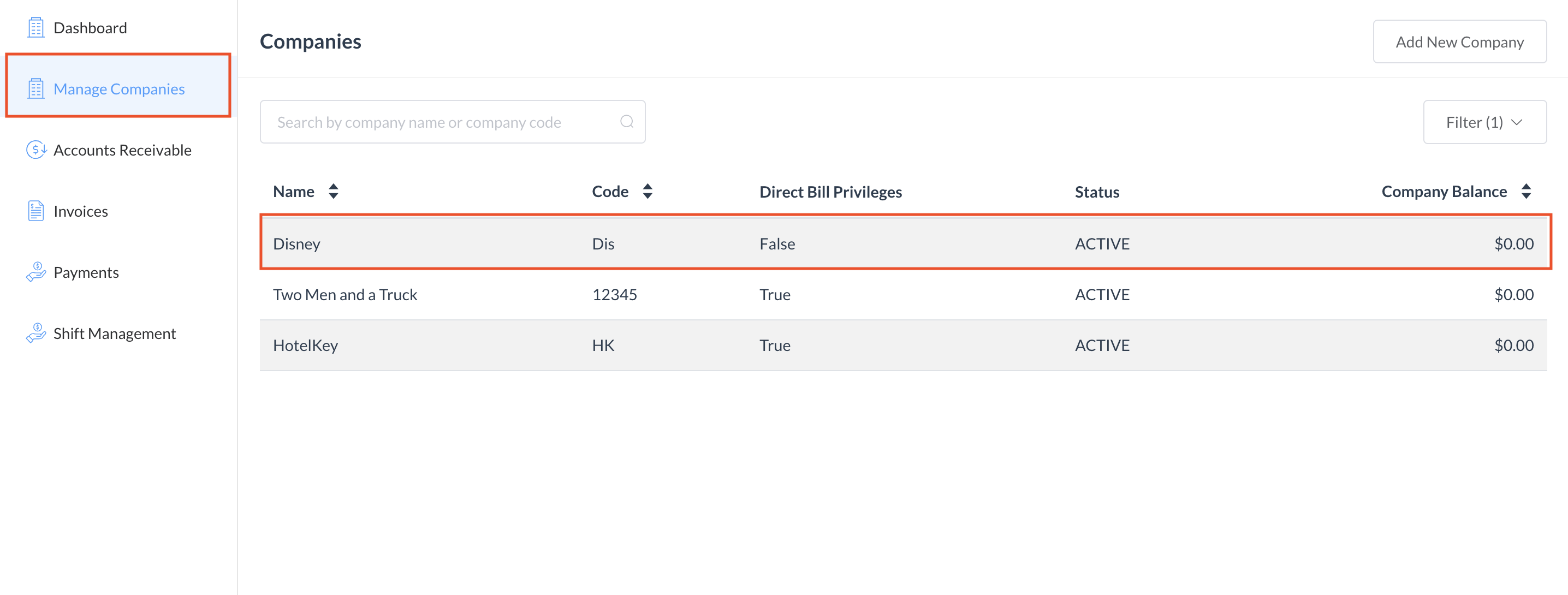This screenshot has height=595, width=1568.
Task: Click the Dashboard building icon
Action: coord(36,28)
